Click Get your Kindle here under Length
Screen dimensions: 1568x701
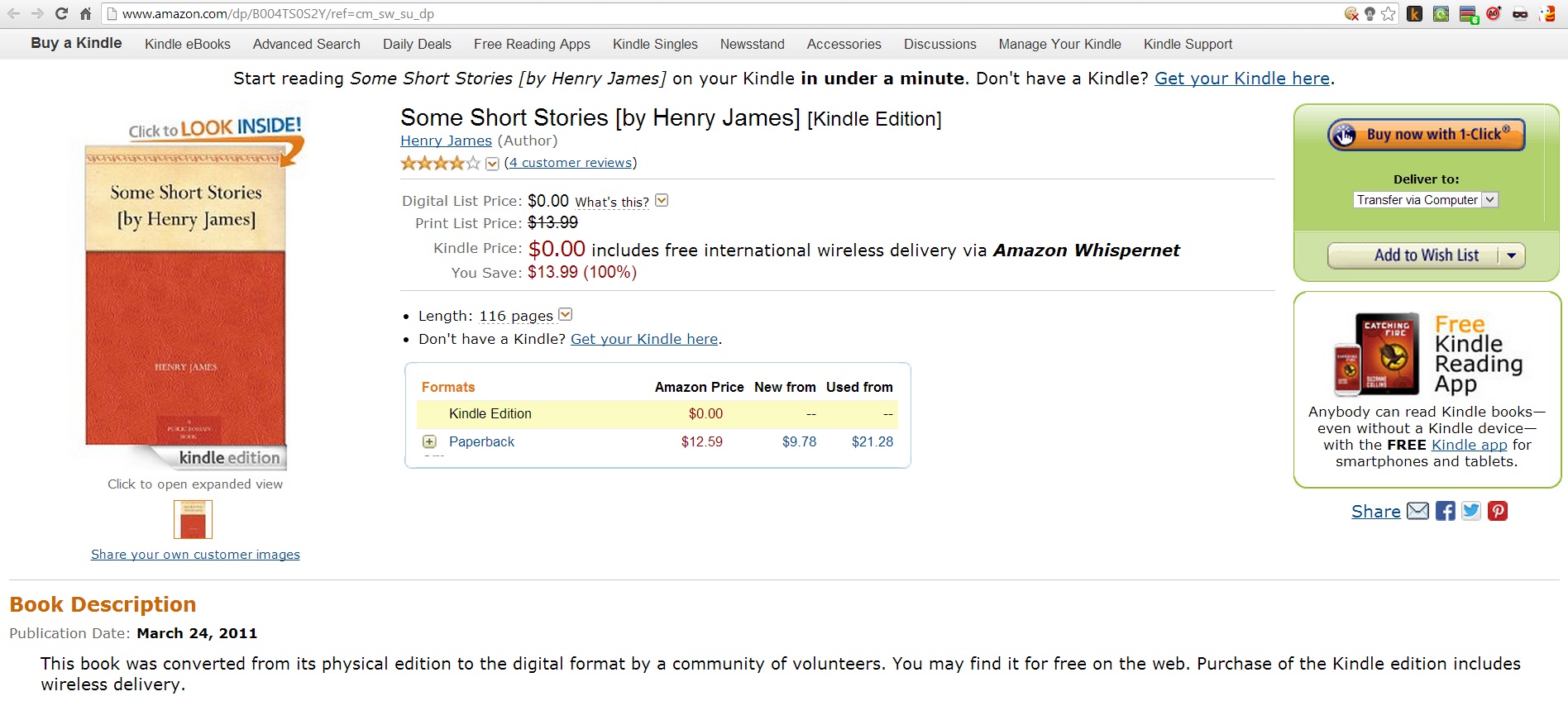[x=644, y=339]
